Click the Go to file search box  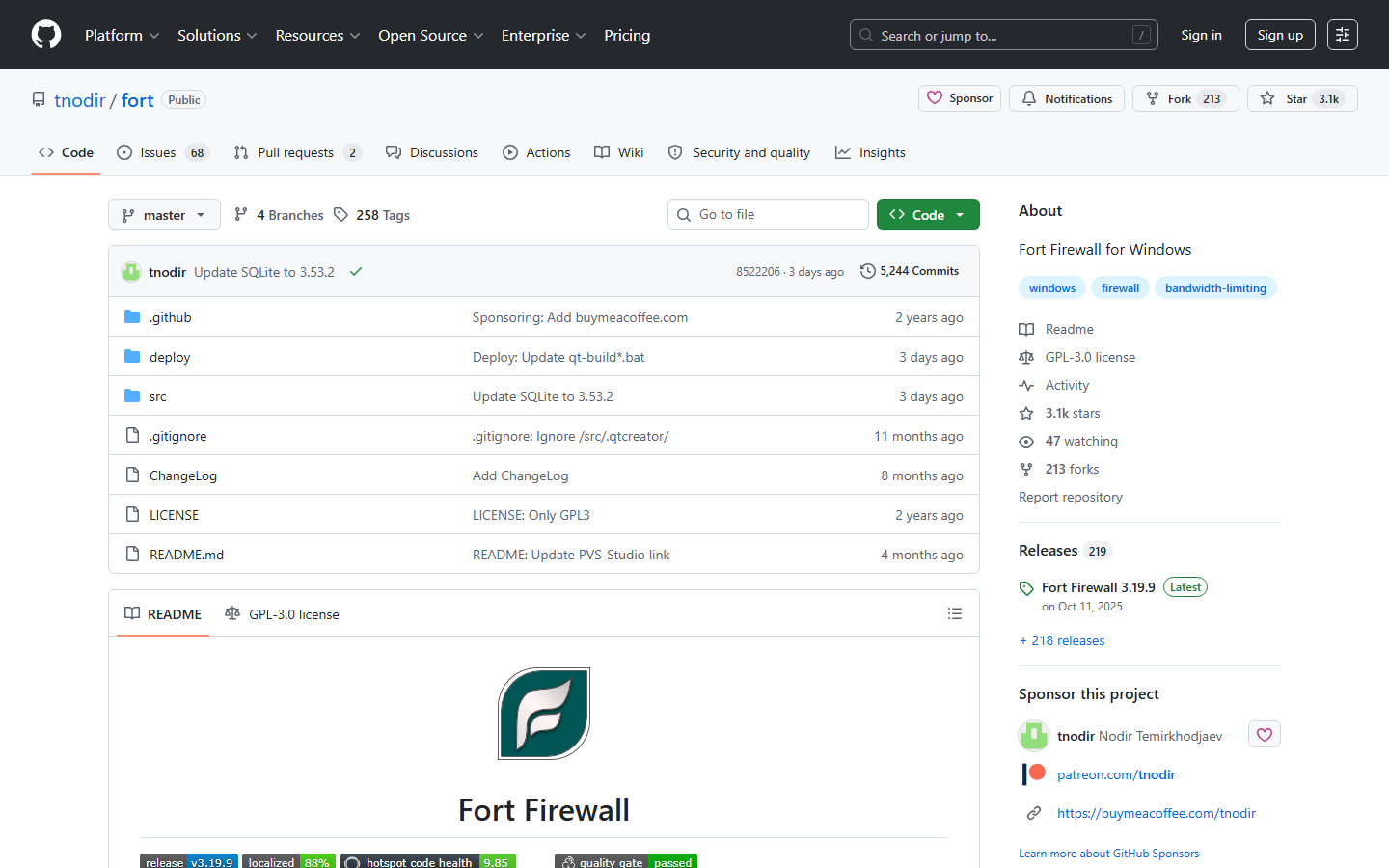pos(768,214)
